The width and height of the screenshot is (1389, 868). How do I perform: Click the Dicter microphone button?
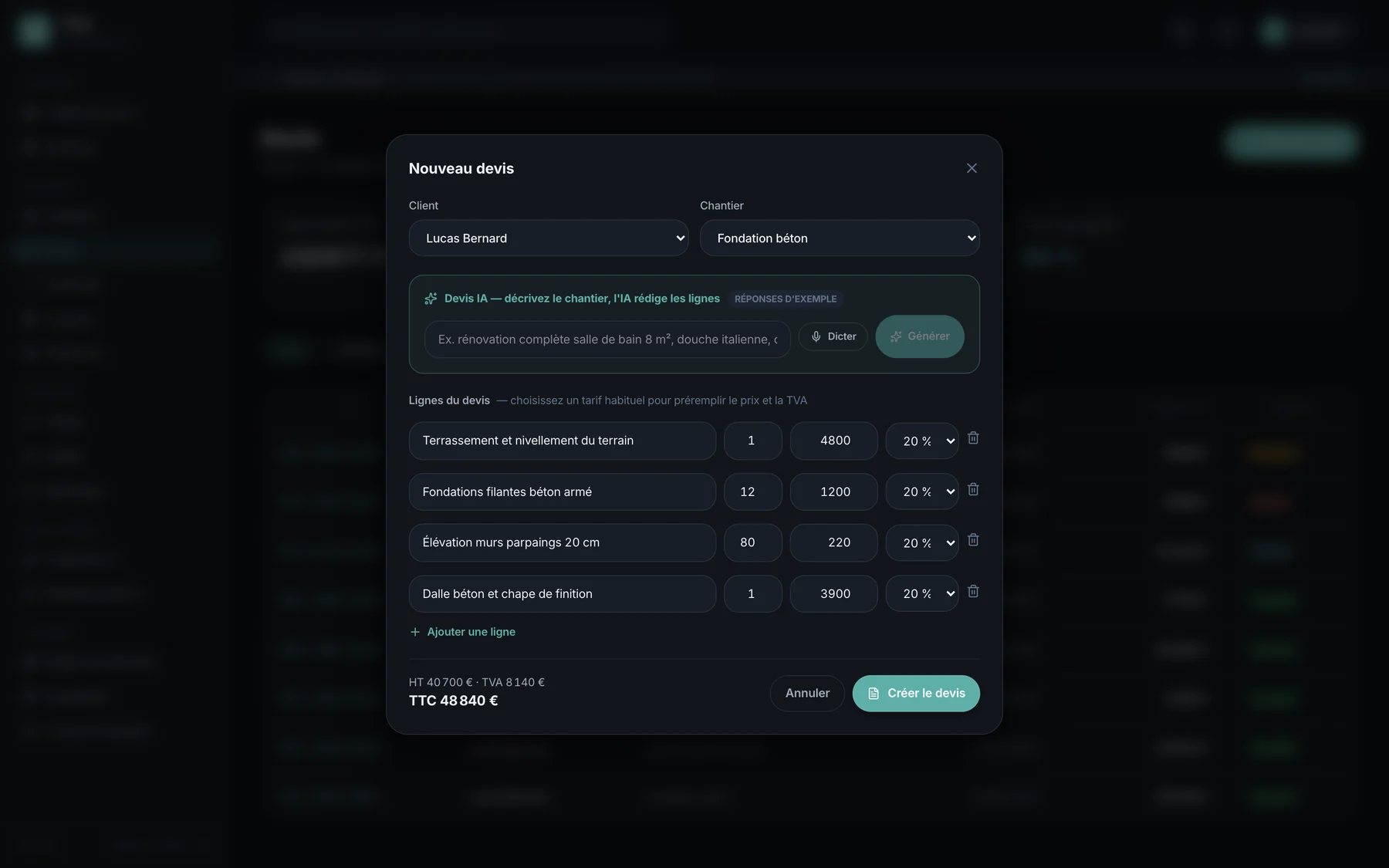[x=833, y=336]
